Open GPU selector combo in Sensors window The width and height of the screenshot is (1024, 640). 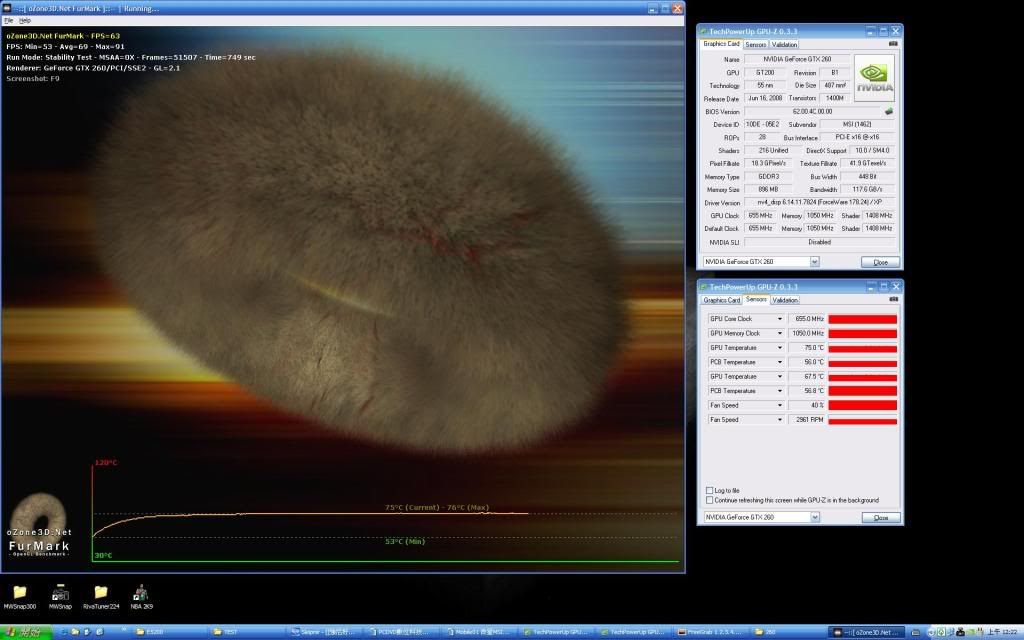pos(761,517)
